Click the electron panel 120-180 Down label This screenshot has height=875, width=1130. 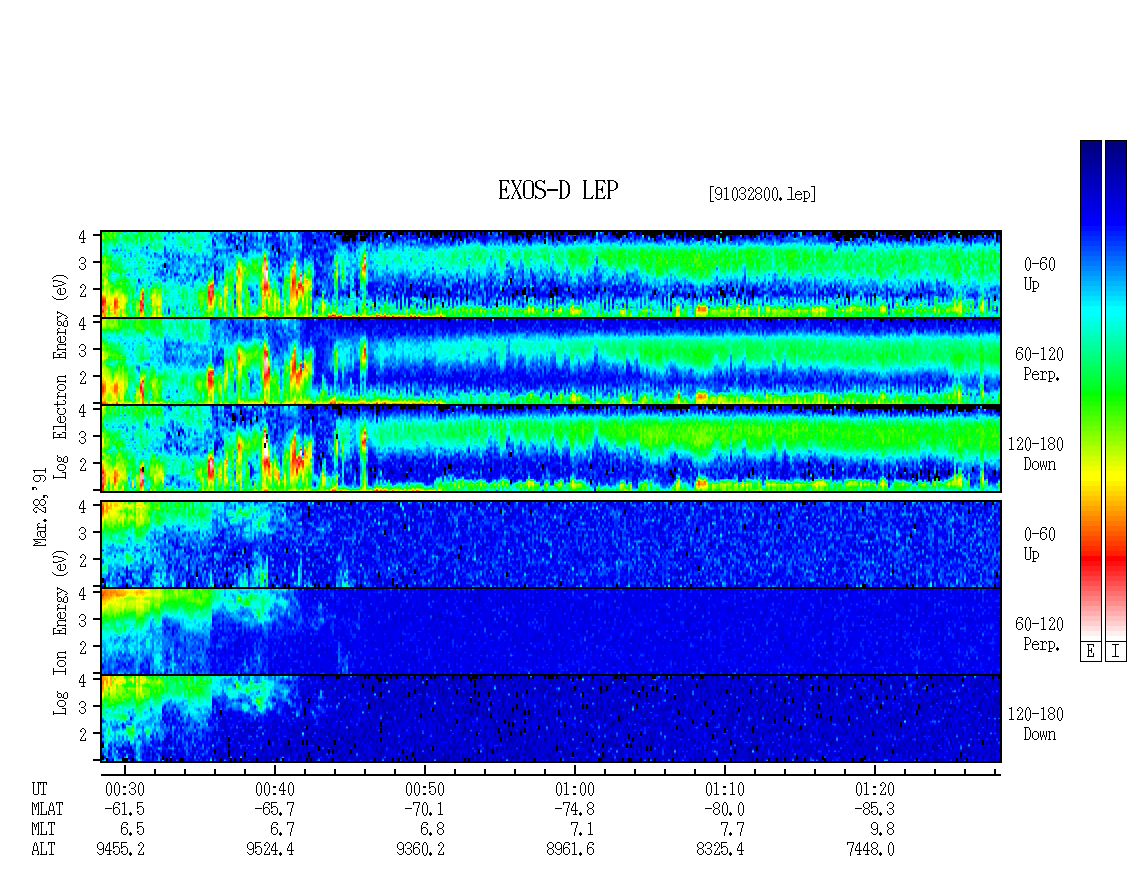1036,455
